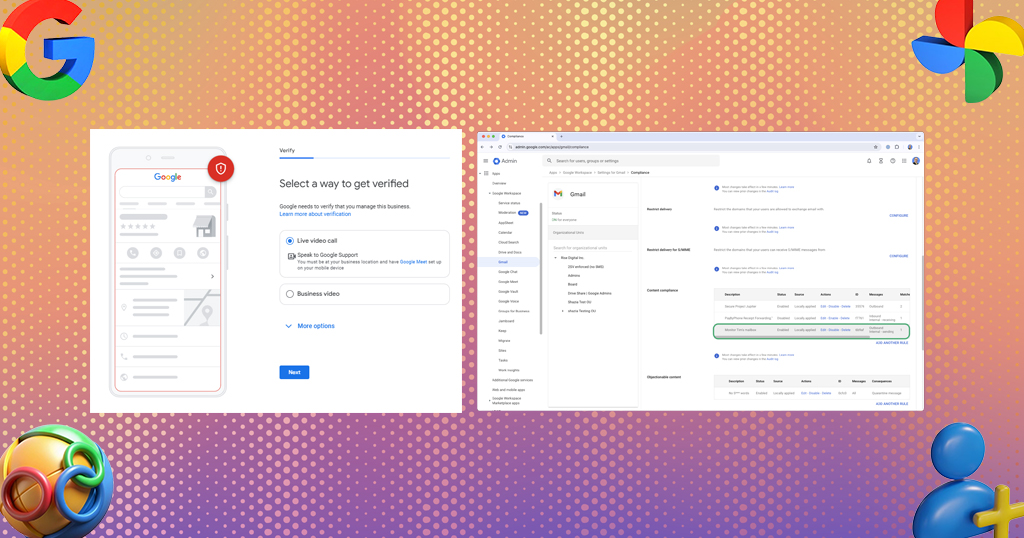1024x538 pixels.
Task: Collapse the Apps section in the Admin sidebar
Action: pos(480,174)
